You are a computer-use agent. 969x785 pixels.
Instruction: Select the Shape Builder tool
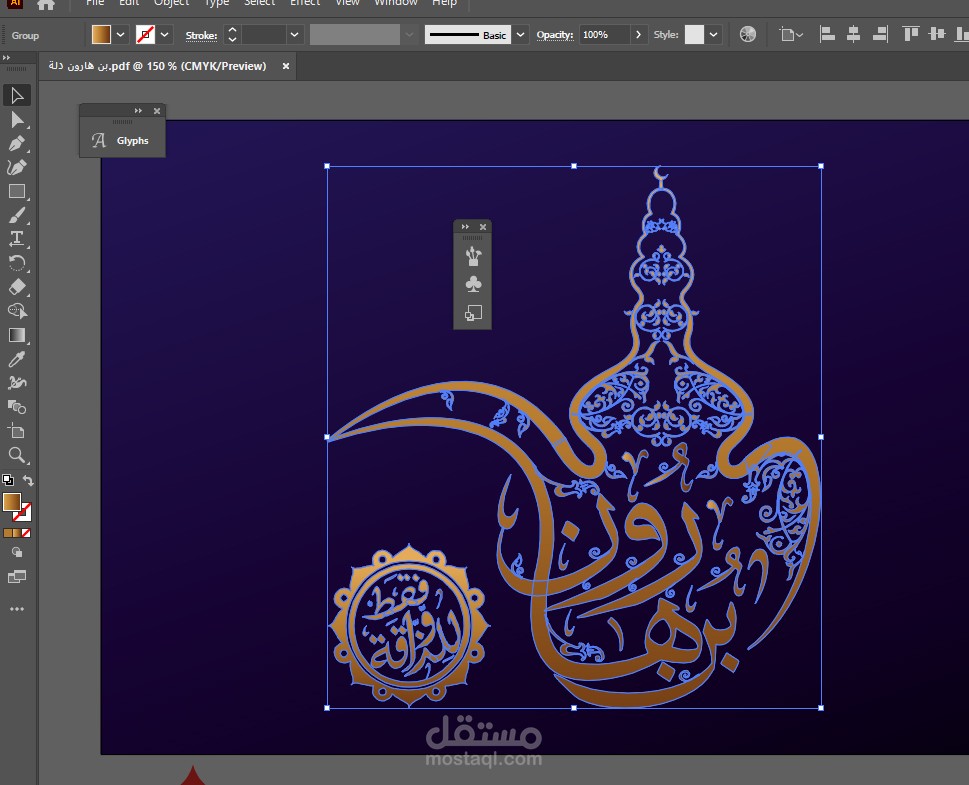click(17, 311)
